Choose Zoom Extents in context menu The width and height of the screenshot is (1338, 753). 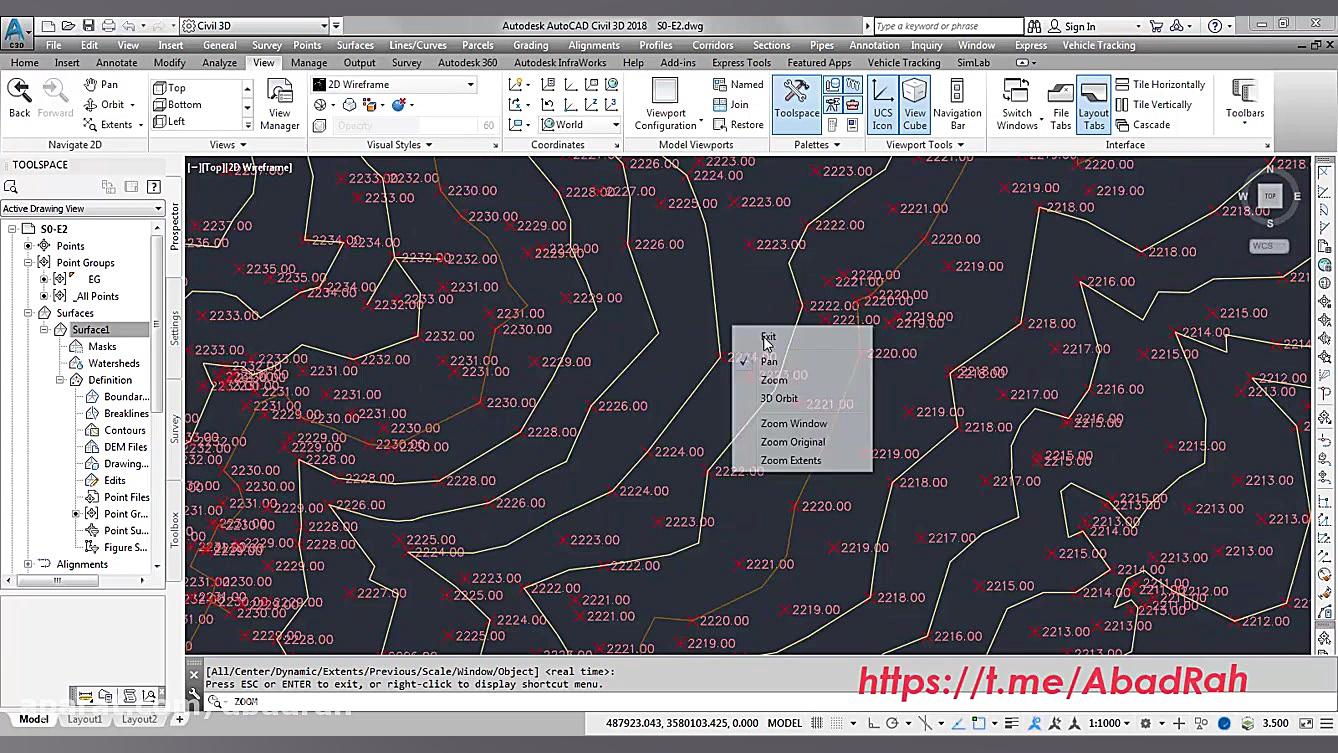pyautogui.click(x=791, y=460)
